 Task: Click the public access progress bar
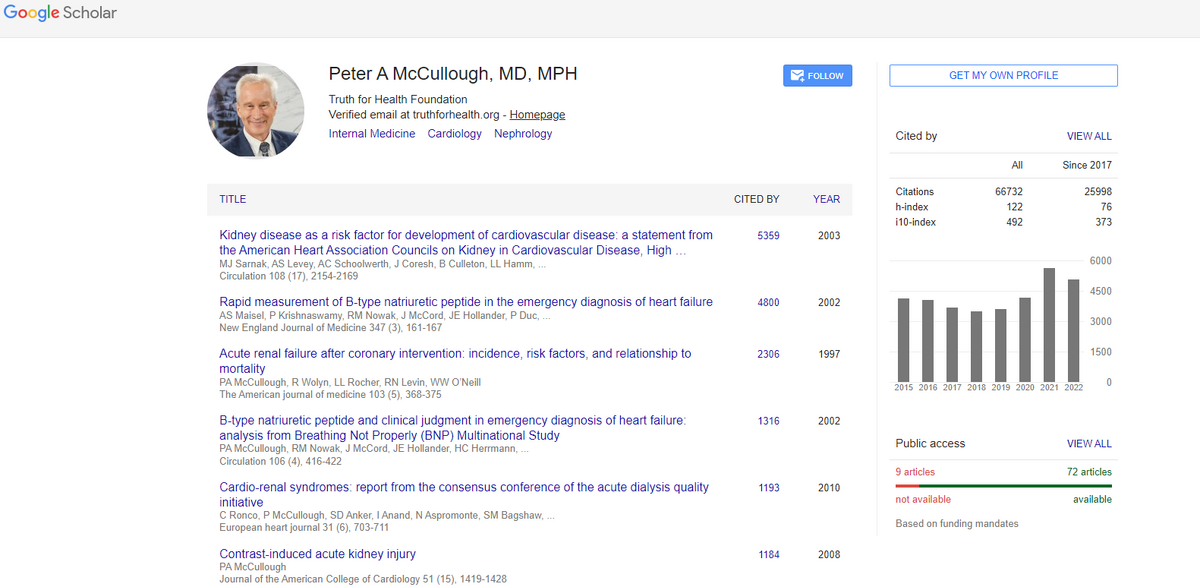[x=1003, y=486]
